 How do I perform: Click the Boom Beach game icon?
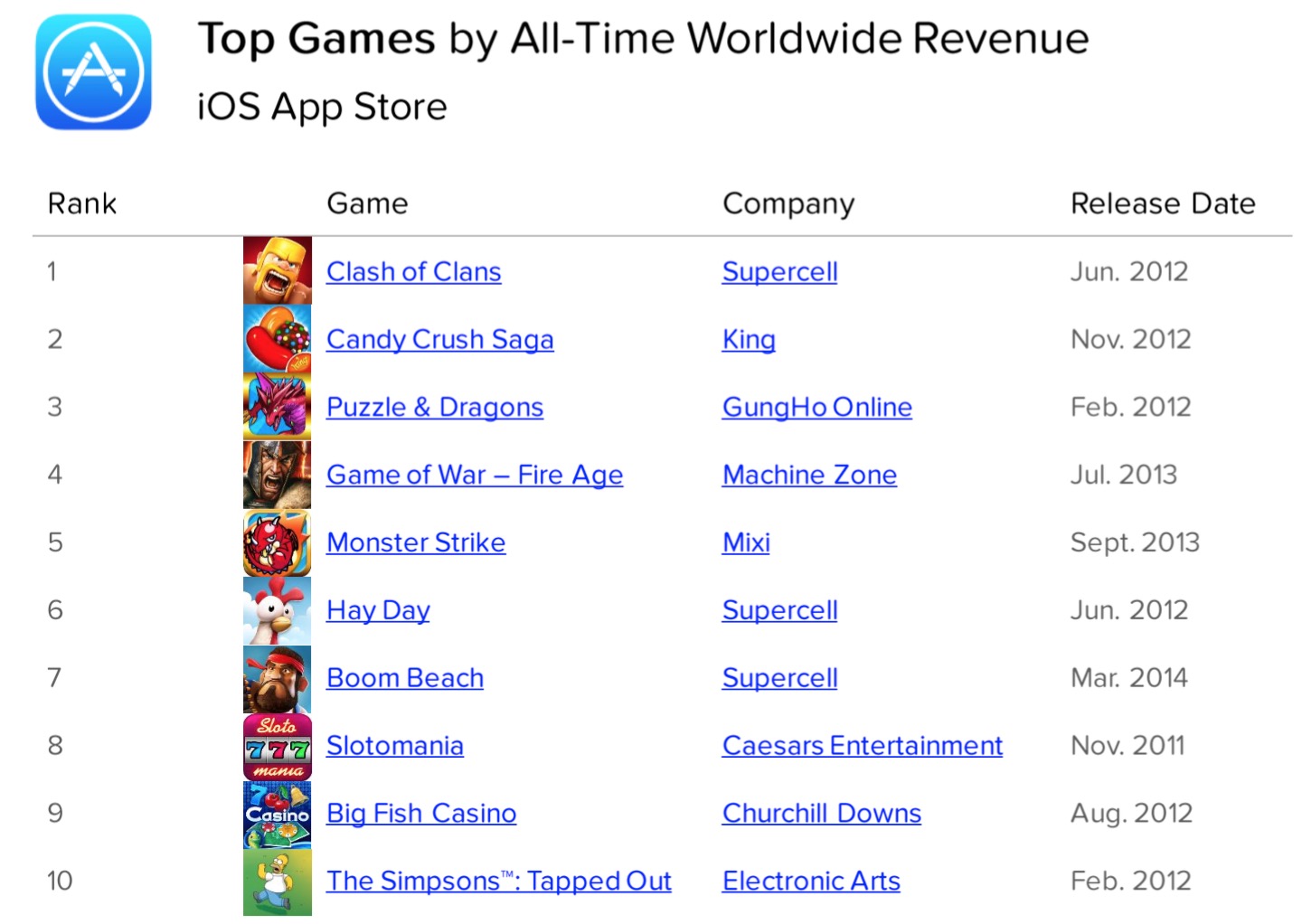point(277,678)
